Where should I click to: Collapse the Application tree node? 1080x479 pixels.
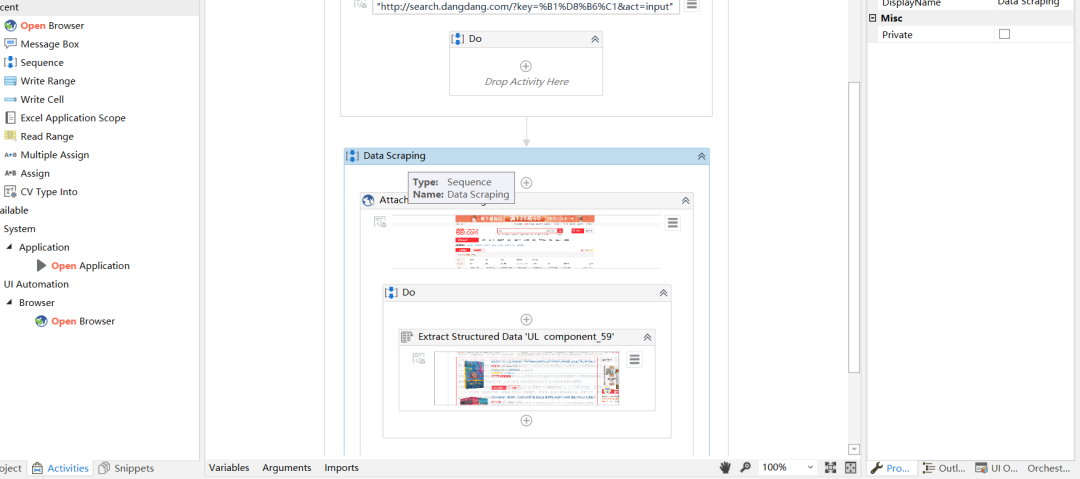(10, 247)
